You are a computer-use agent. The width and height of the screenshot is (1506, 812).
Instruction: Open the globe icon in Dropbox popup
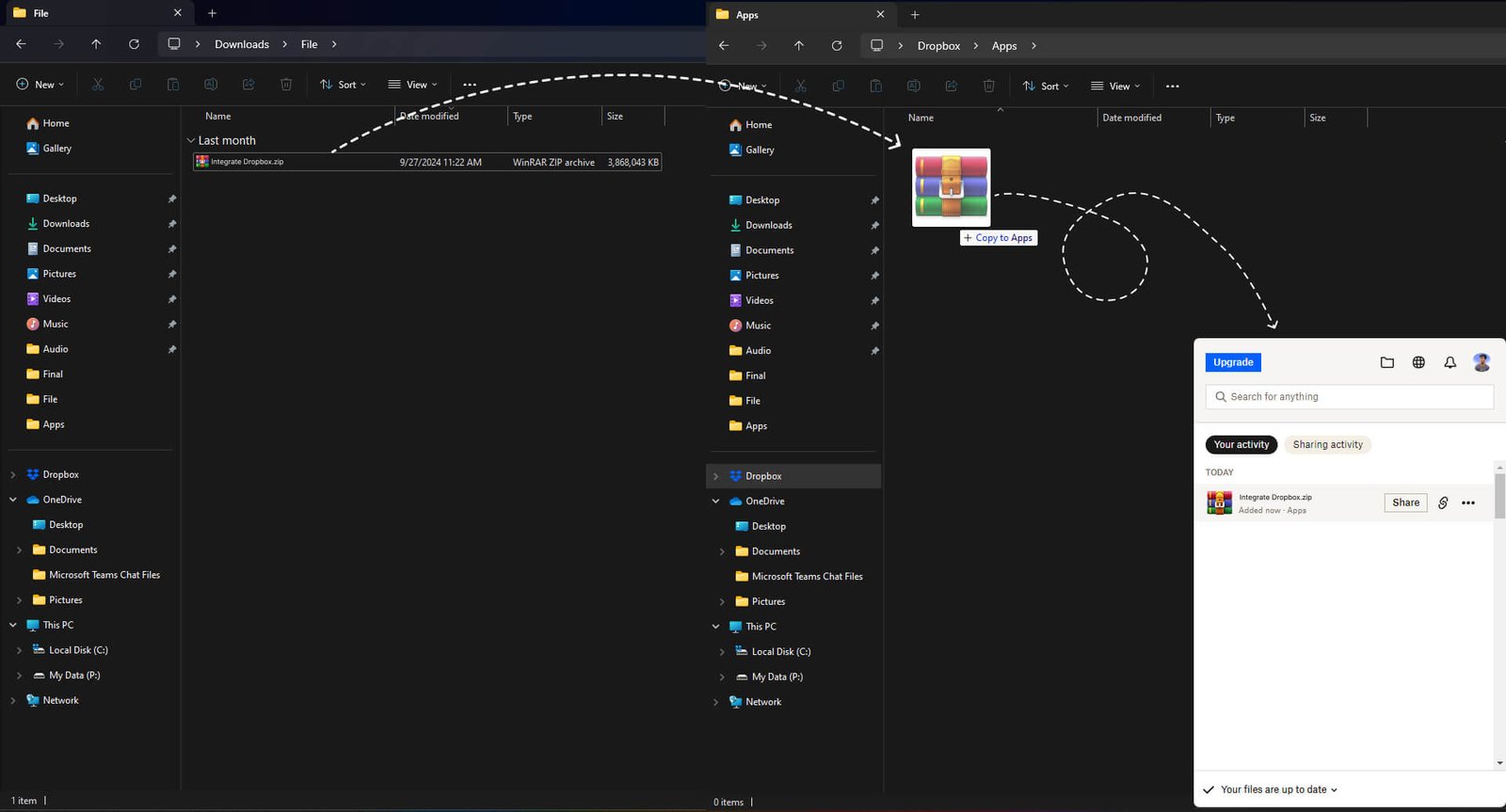pos(1418,362)
